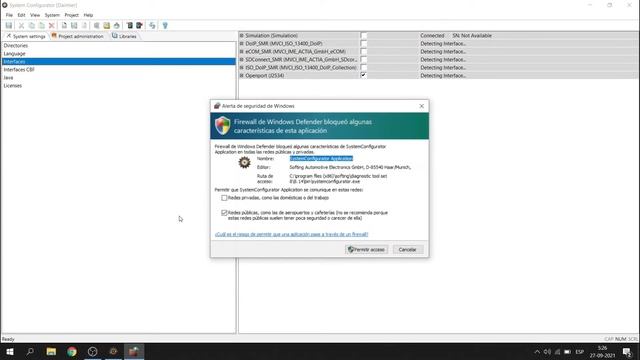
Task: Click the green undo arrows toolbar icon
Action: coord(152,25)
